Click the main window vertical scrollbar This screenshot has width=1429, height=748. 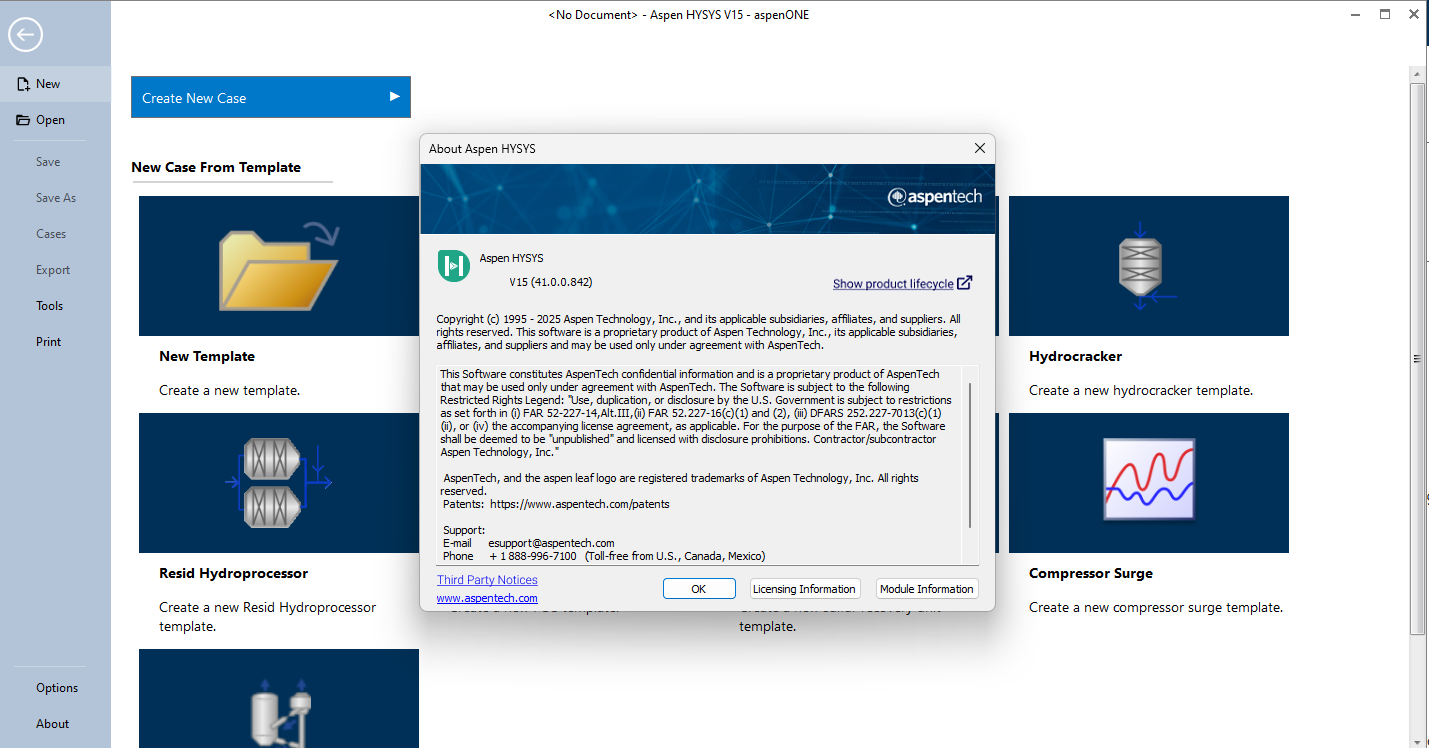(1417, 360)
